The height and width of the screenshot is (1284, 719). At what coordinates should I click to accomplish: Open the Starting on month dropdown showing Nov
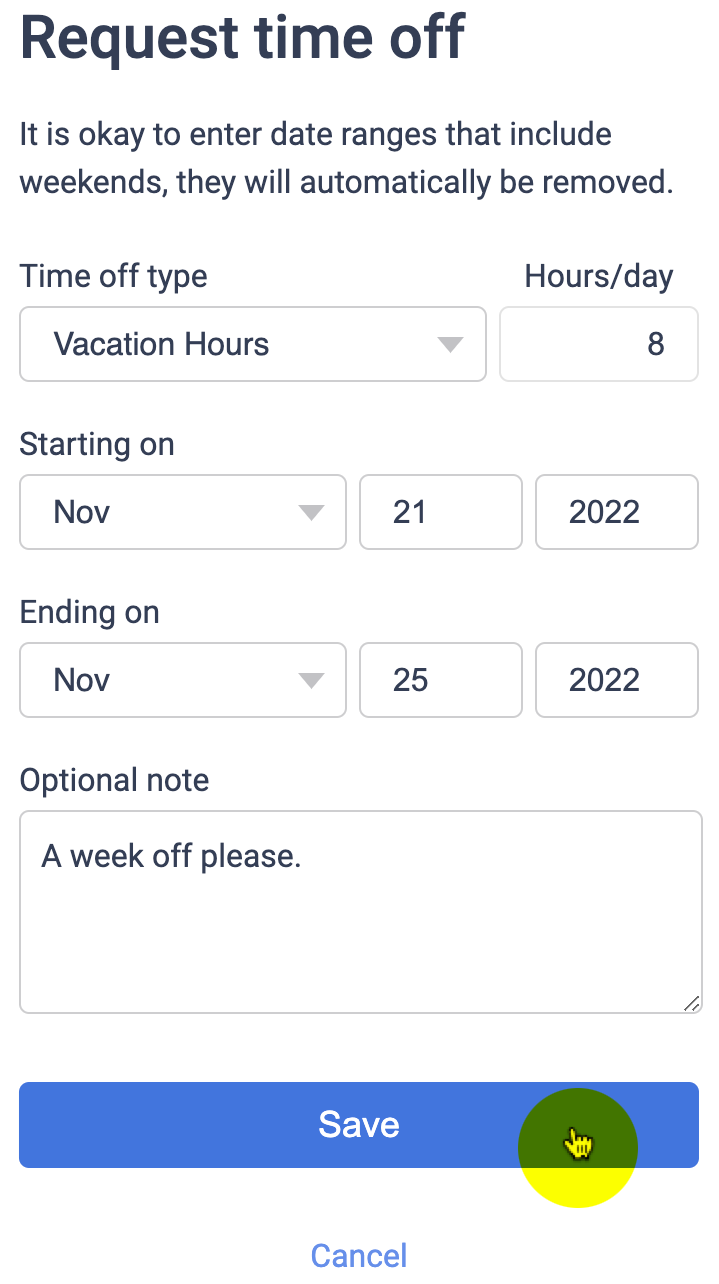point(180,512)
